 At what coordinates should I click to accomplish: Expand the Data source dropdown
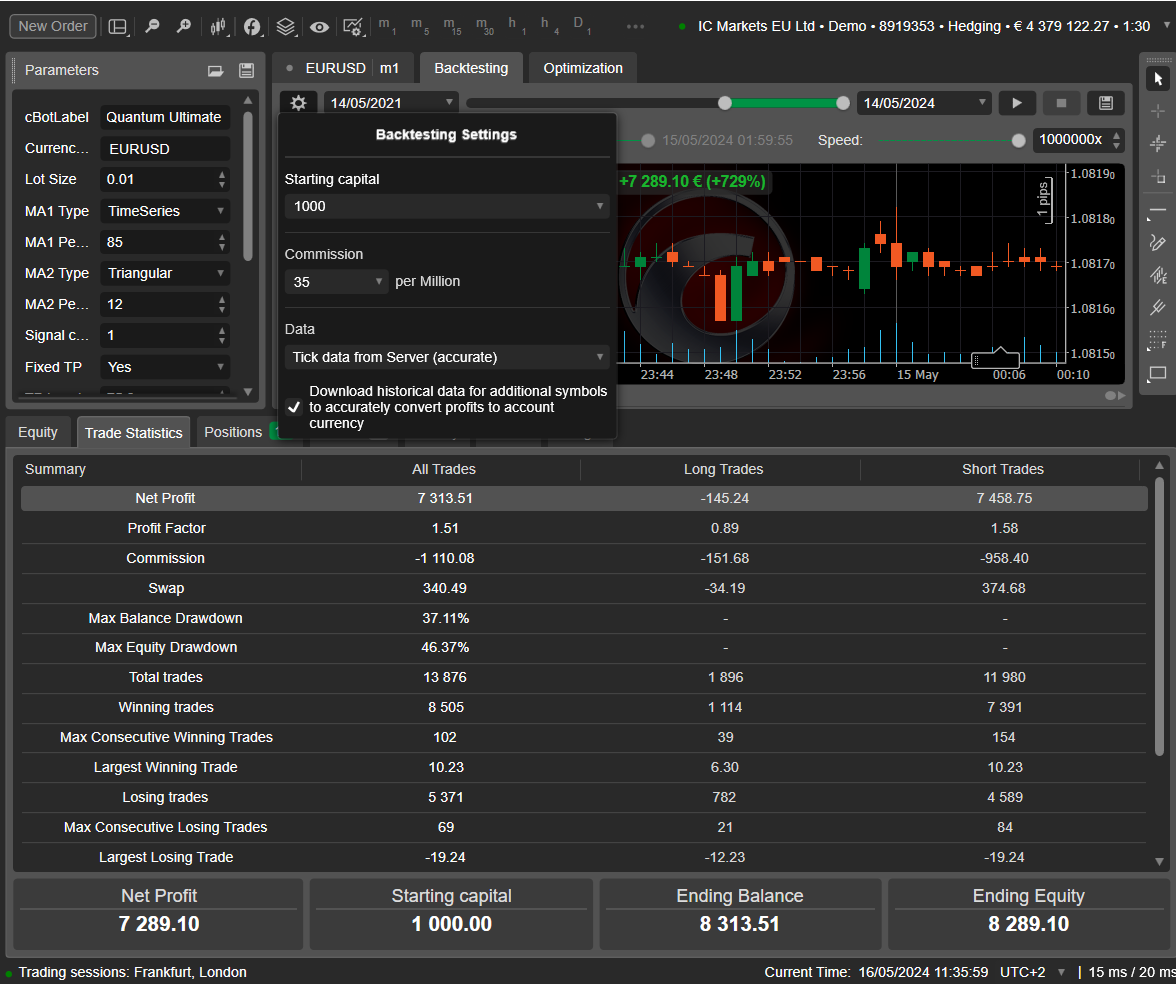point(447,357)
